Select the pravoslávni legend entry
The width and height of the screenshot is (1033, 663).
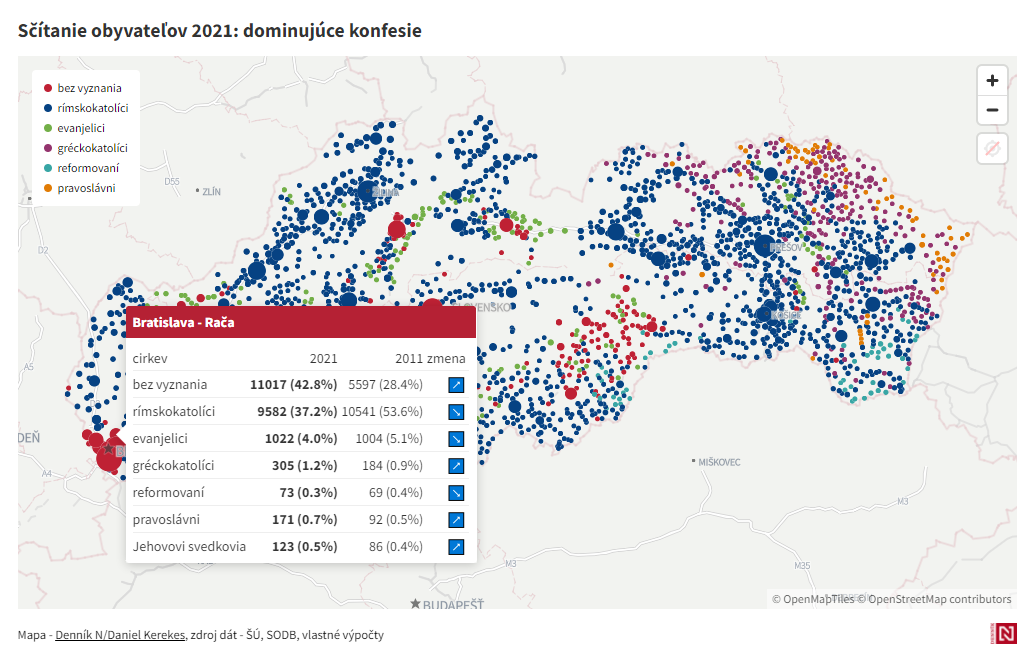coord(86,188)
